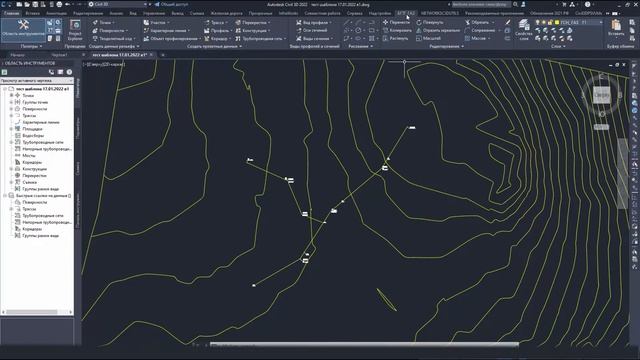Expand the Палитры panel title

(x=31, y=47)
